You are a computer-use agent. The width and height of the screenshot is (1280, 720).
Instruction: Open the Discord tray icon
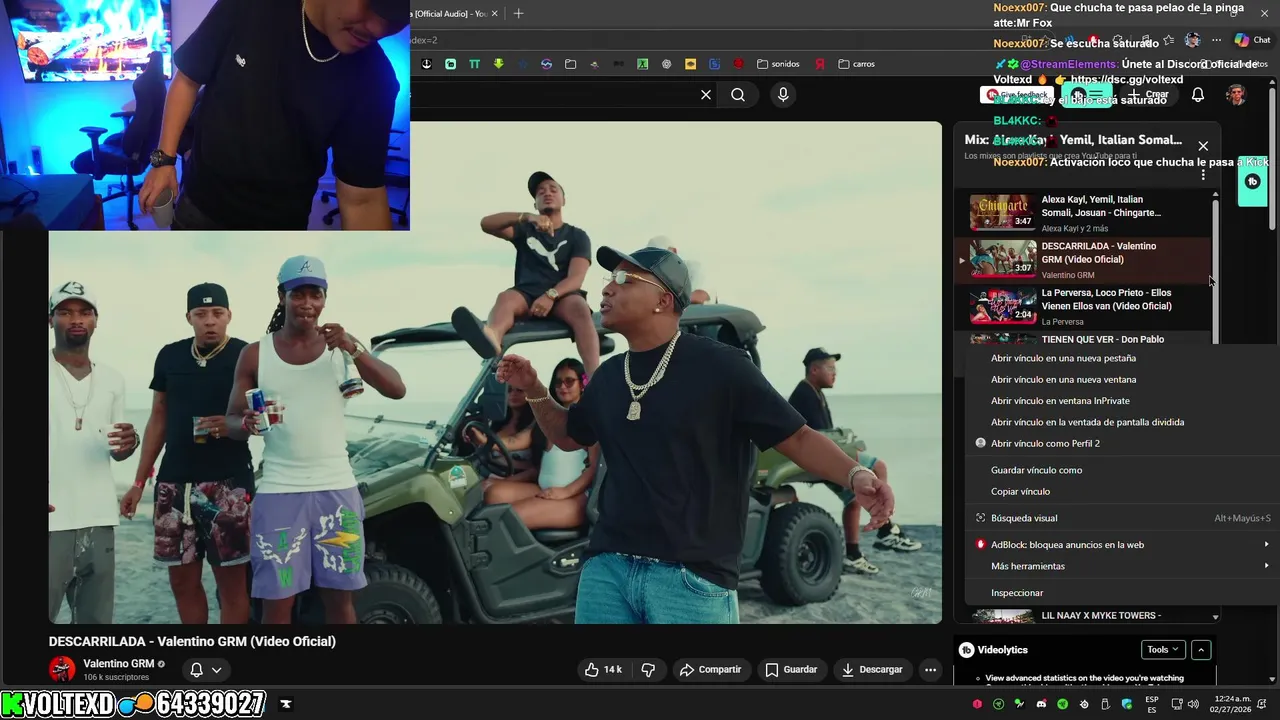pyautogui.click(x=1042, y=704)
